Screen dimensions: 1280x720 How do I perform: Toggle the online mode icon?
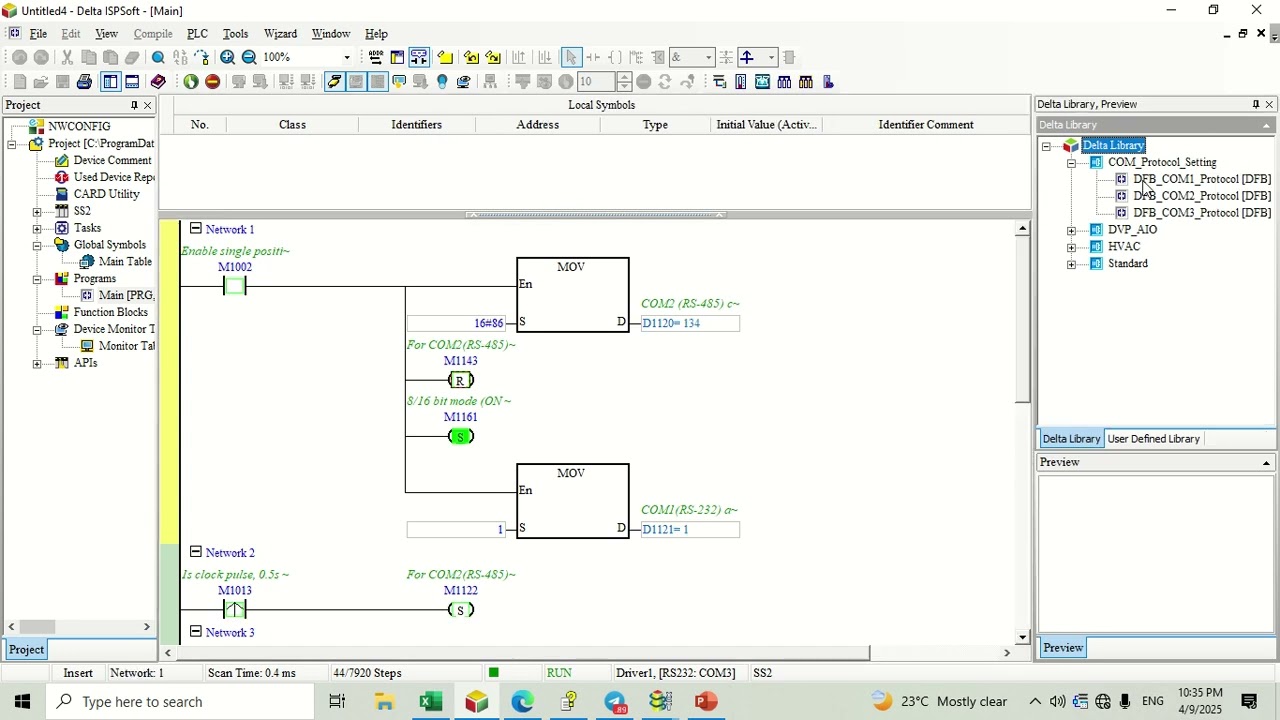point(334,81)
